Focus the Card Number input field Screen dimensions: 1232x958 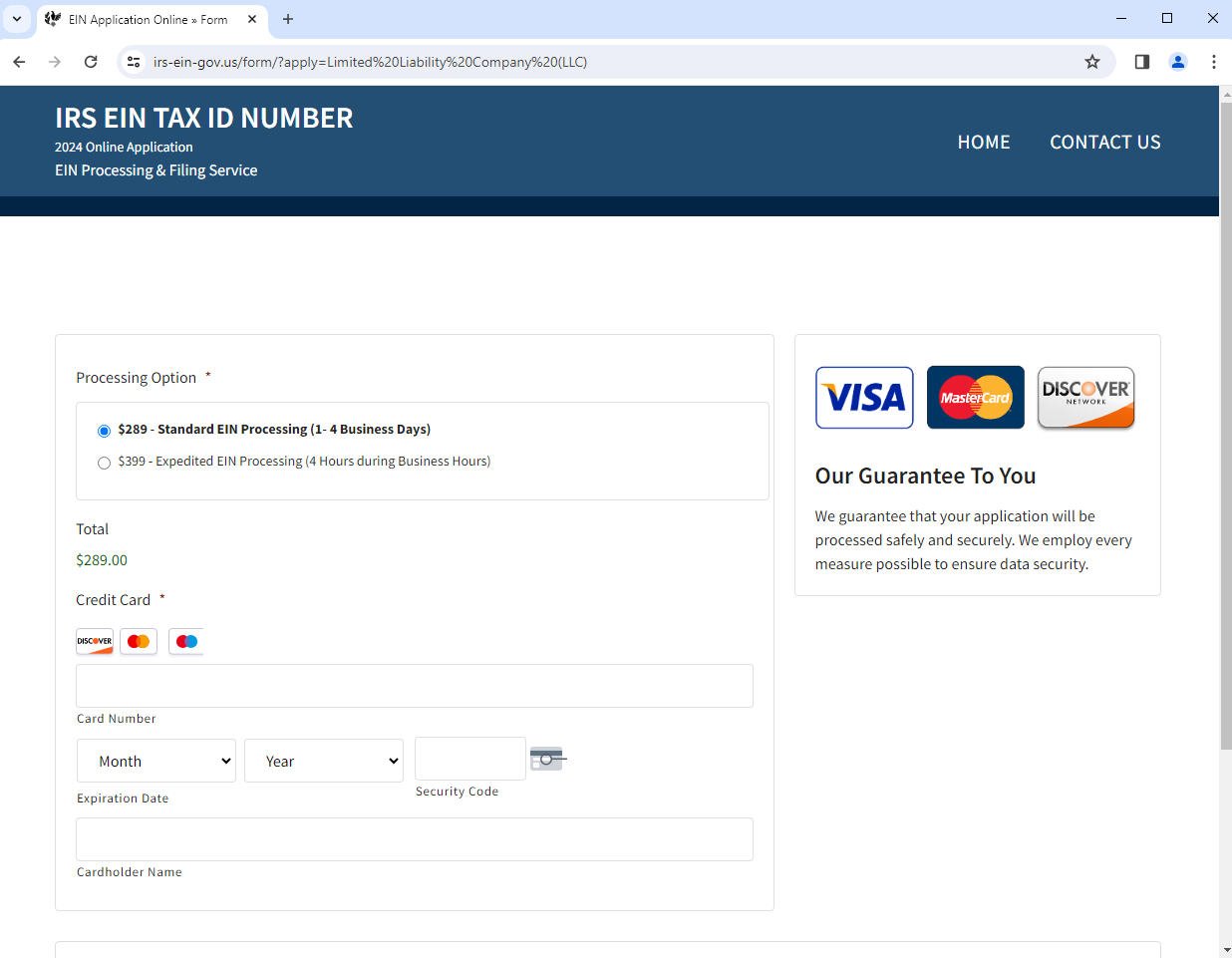[415, 686]
